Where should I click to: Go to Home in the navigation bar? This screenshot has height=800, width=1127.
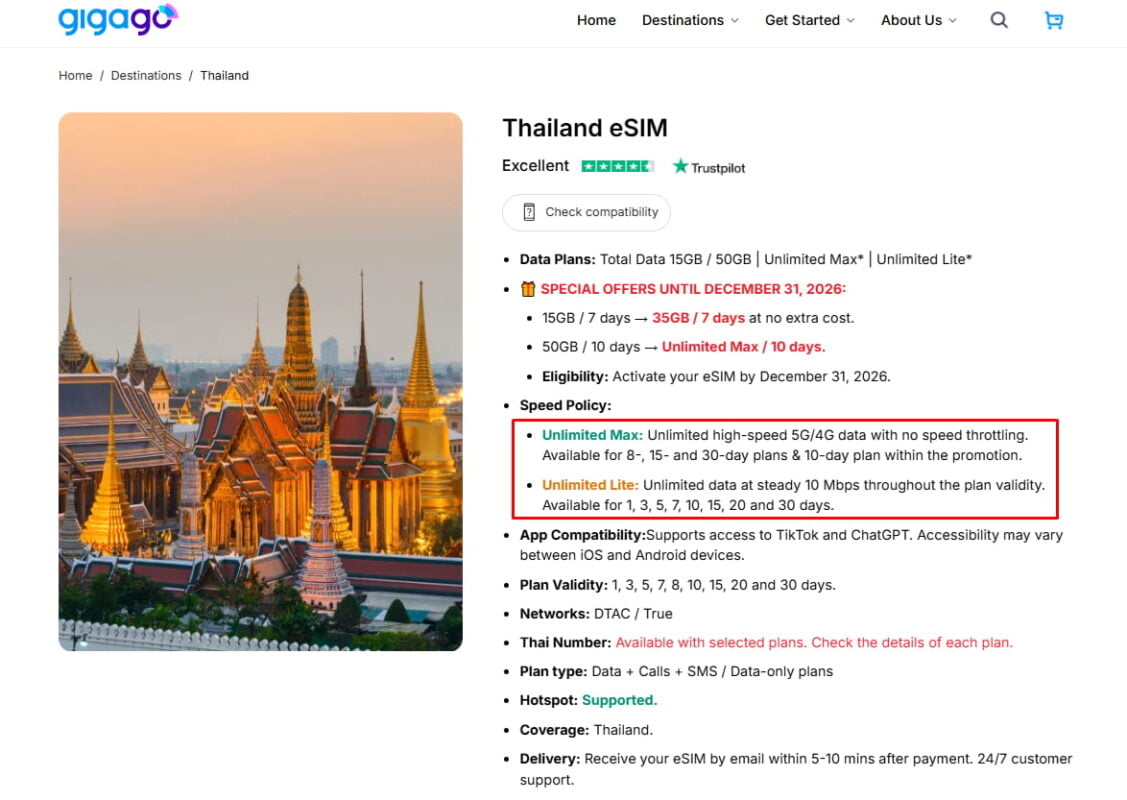[x=596, y=20]
